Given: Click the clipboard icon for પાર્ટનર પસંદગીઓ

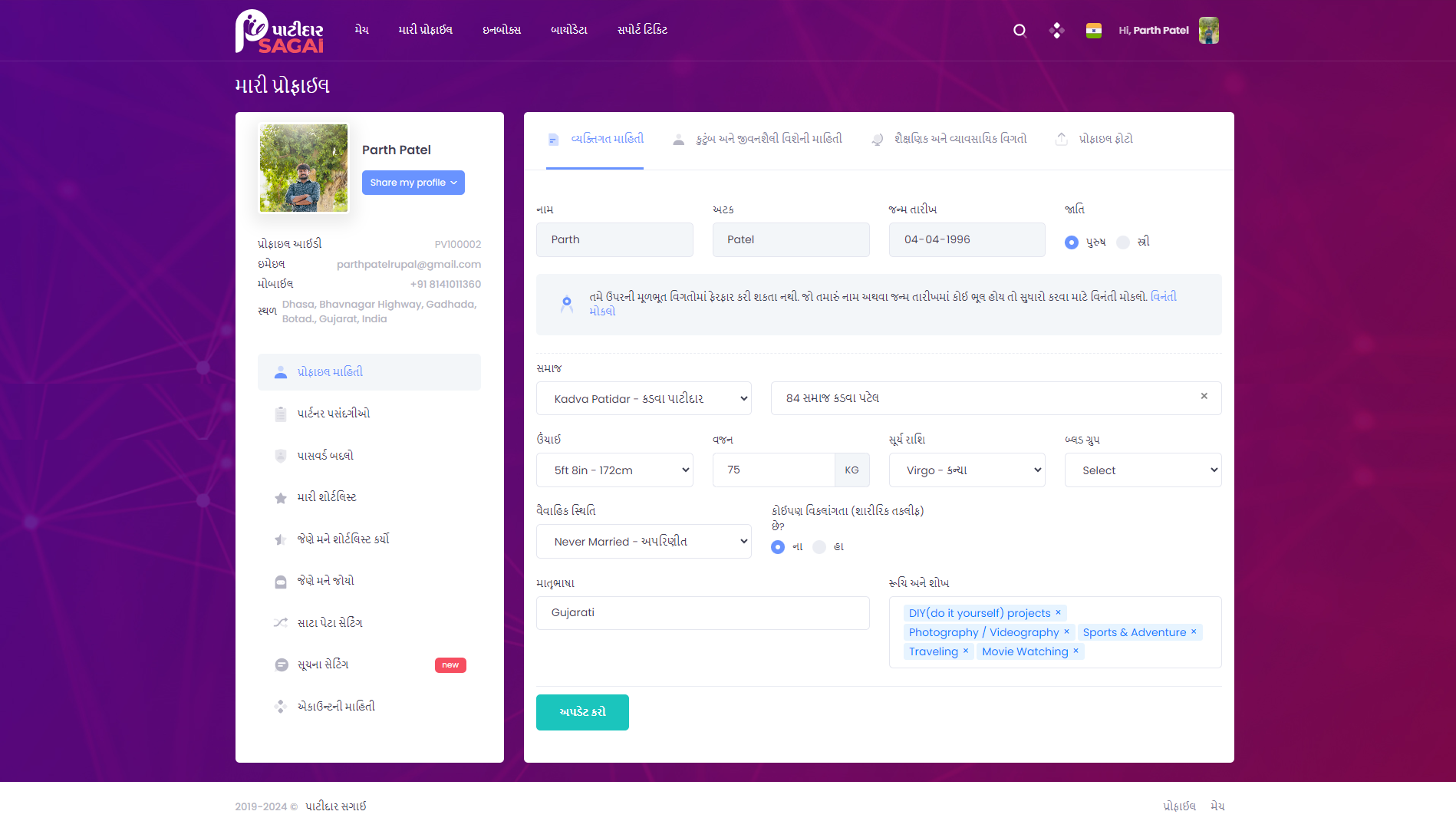Looking at the screenshot, I should pyautogui.click(x=280, y=414).
